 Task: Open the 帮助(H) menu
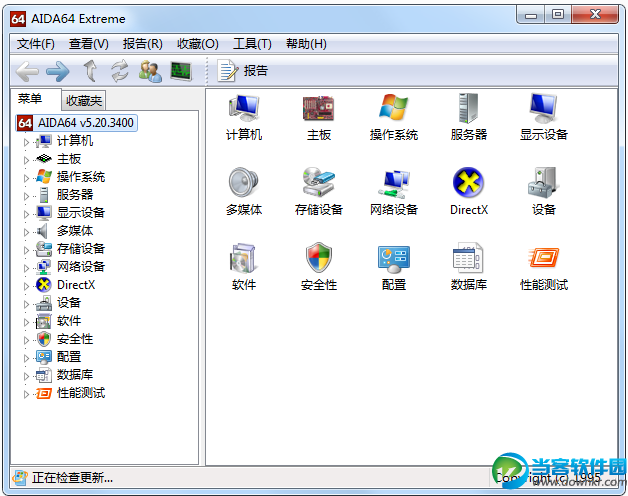click(306, 44)
